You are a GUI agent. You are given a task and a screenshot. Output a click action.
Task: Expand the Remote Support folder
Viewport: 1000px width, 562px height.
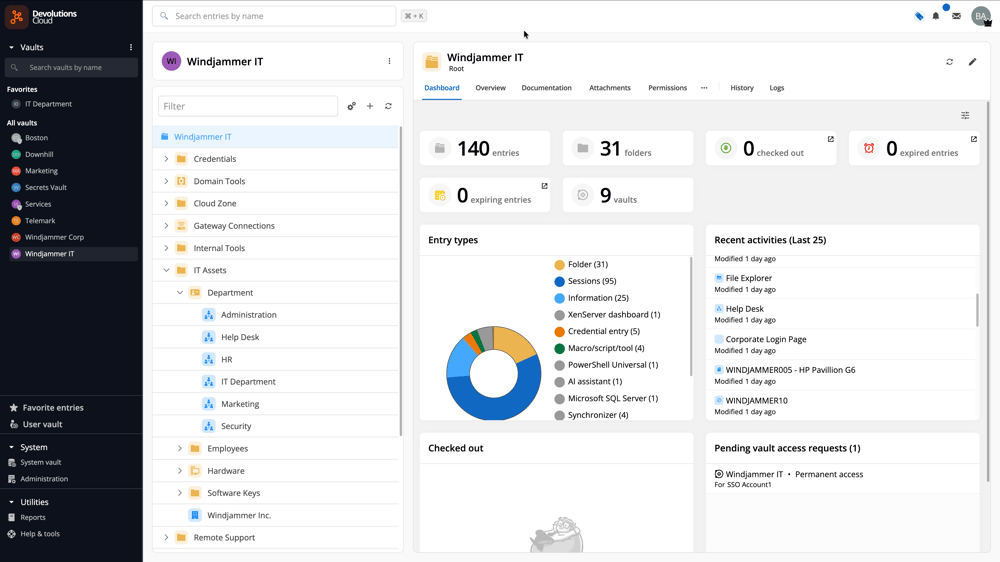[x=166, y=538]
